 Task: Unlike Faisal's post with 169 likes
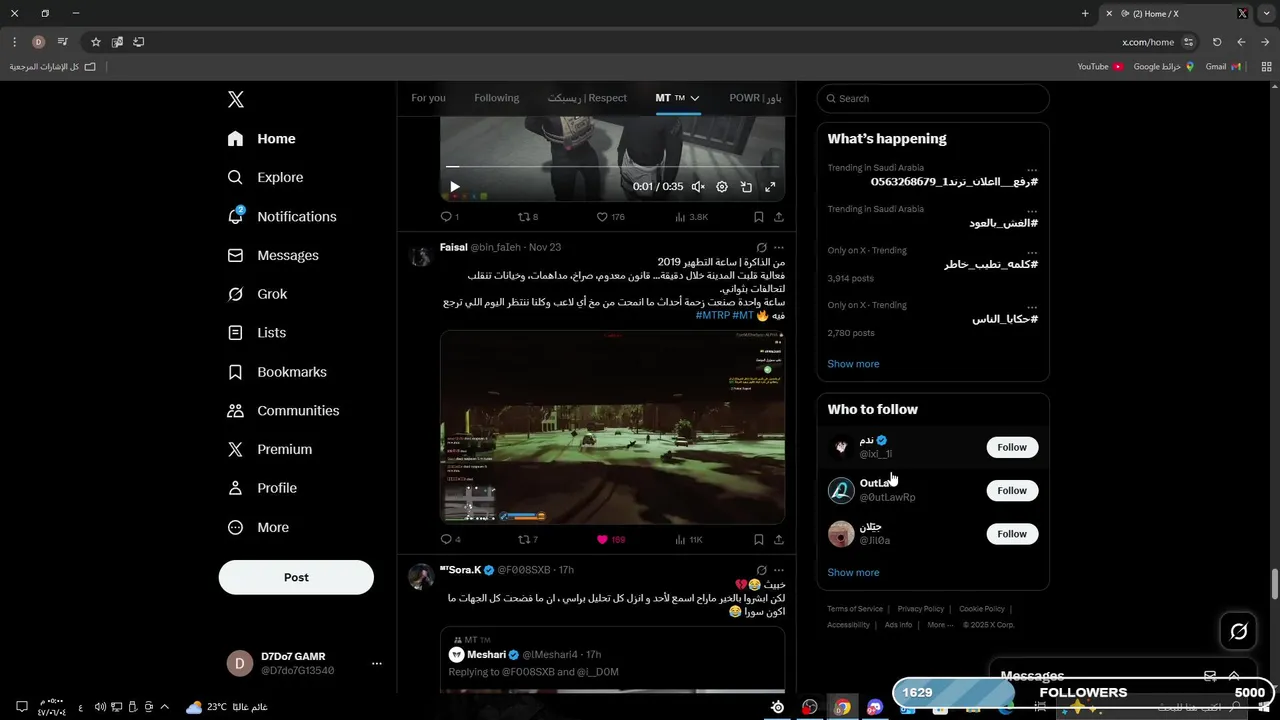pyautogui.click(x=610, y=539)
